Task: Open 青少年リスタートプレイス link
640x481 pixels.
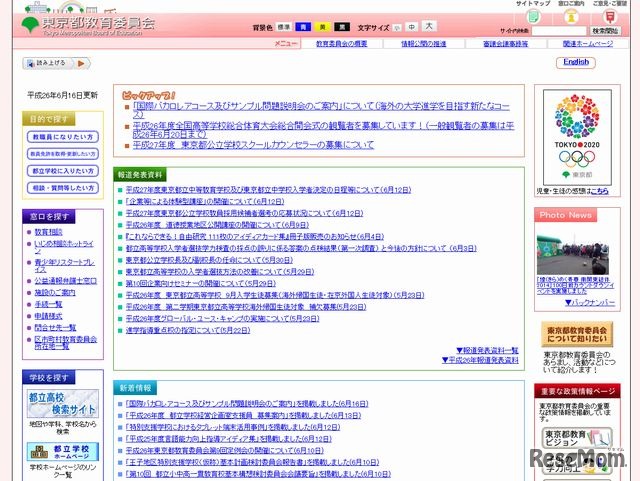Action: point(64,266)
